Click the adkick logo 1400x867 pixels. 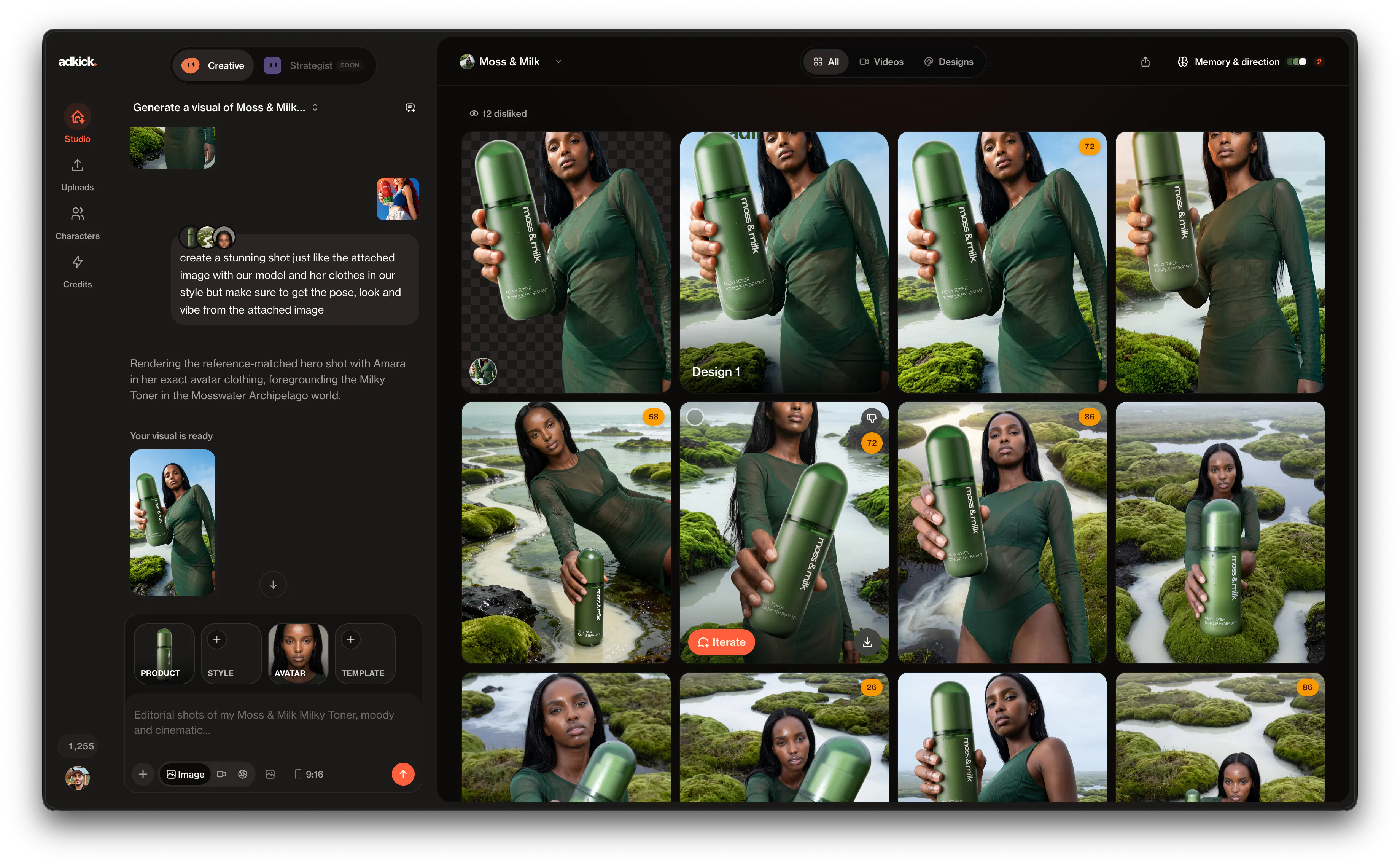(77, 61)
